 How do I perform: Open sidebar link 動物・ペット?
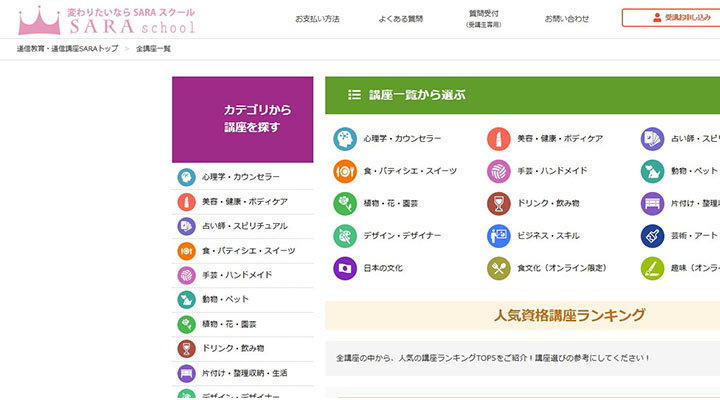(225, 299)
